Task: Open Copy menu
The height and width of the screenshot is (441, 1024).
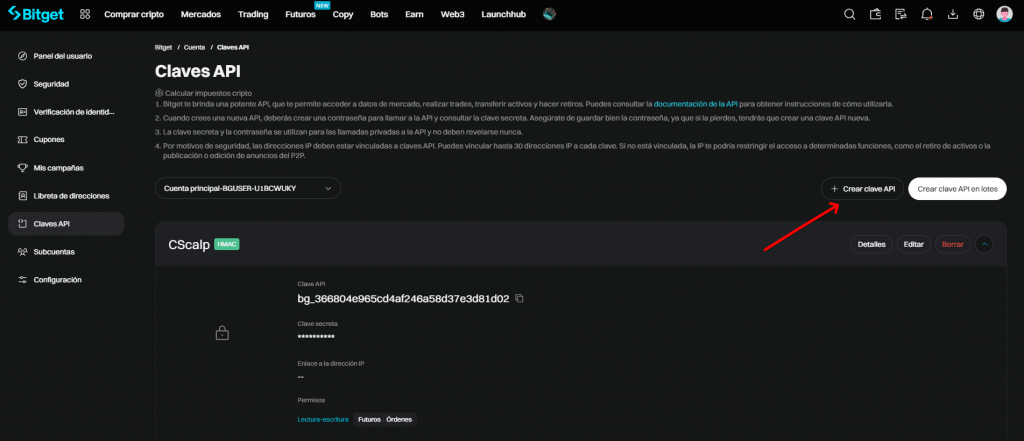Action: point(343,14)
